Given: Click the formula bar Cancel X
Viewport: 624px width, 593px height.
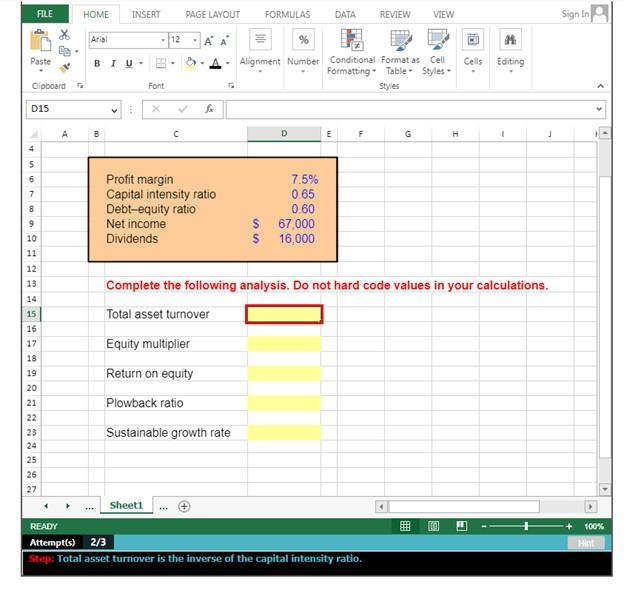Looking at the screenshot, I should pos(156,109).
